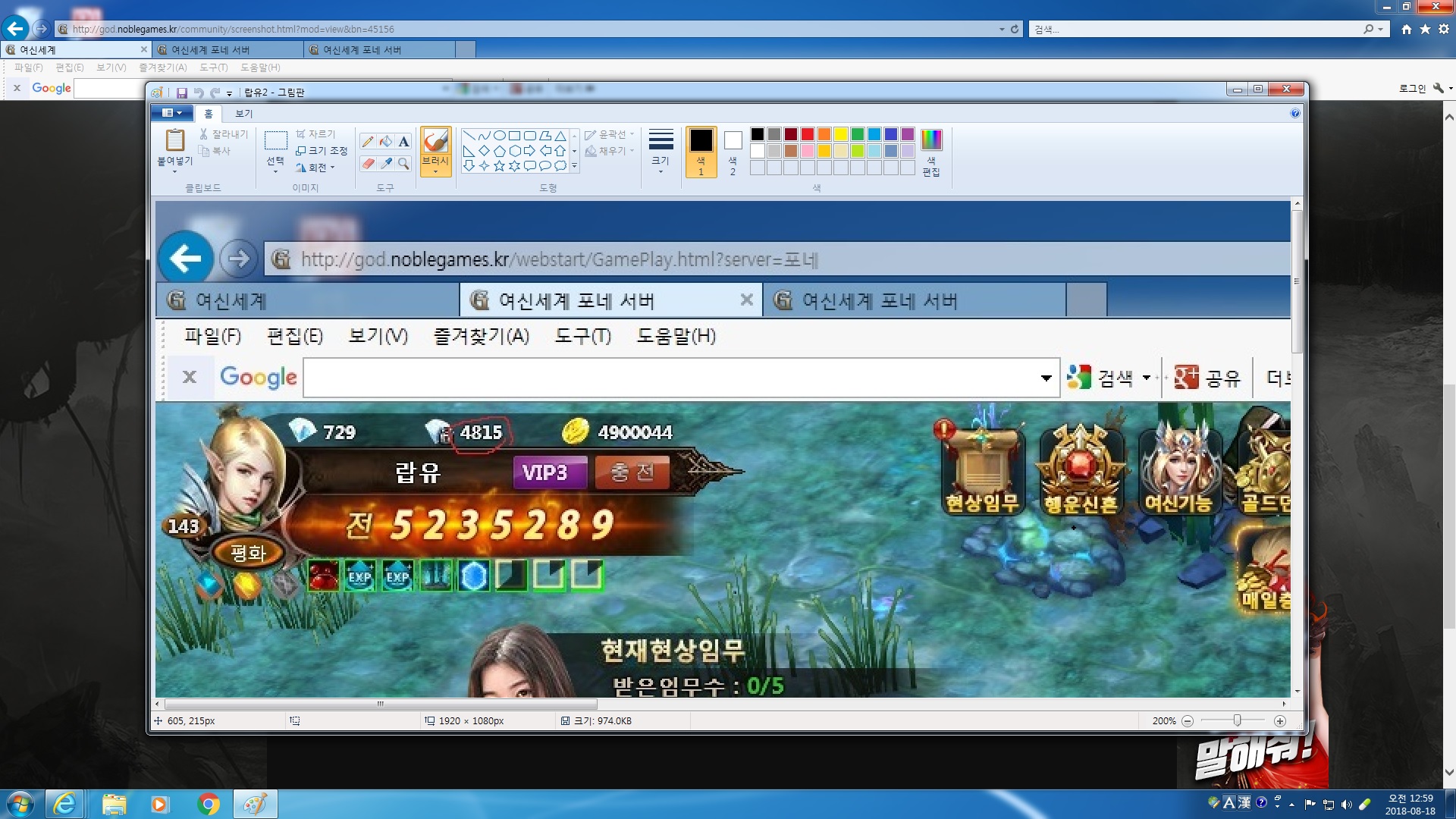This screenshot has height=819, width=1456.
Task: Select the Fill with color bucket tool
Action: pos(386,141)
